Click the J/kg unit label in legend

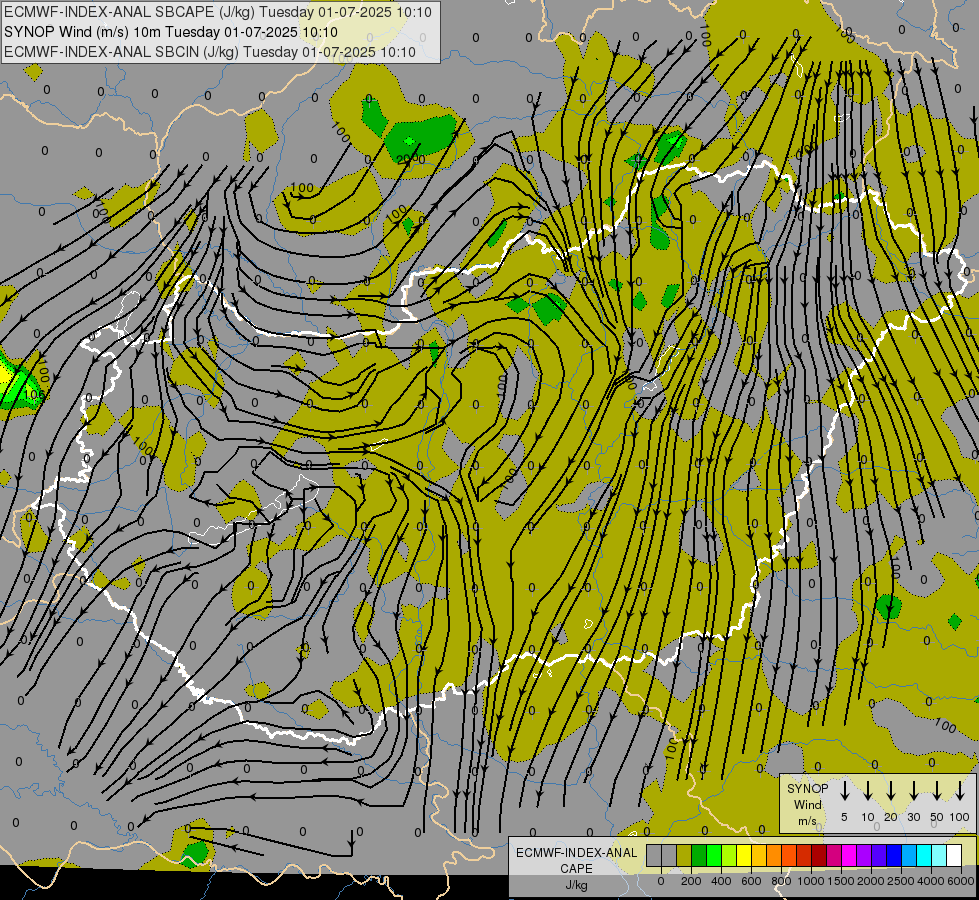(x=576, y=885)
